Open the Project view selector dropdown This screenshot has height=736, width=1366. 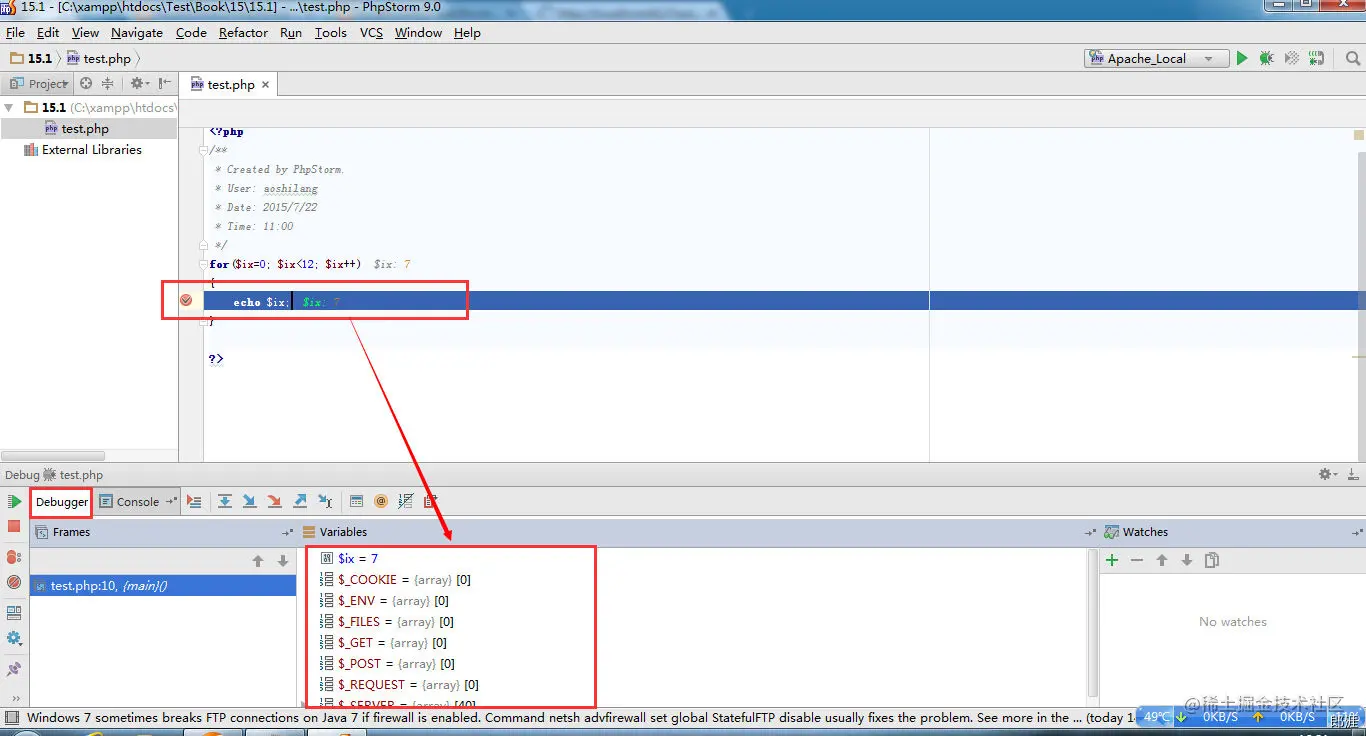point(40,84)
